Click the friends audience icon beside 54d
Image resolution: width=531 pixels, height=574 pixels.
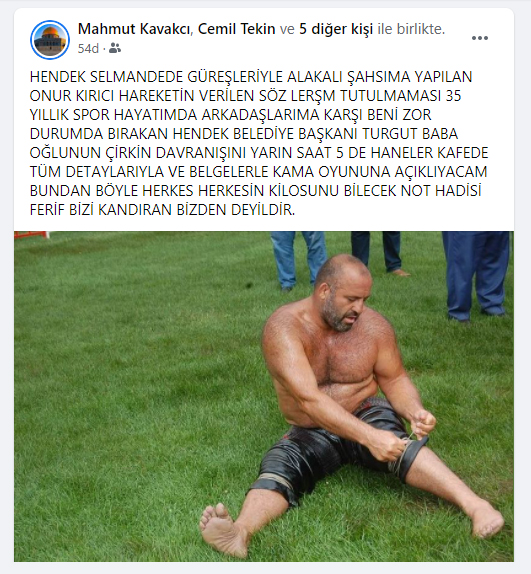point(115,48)
